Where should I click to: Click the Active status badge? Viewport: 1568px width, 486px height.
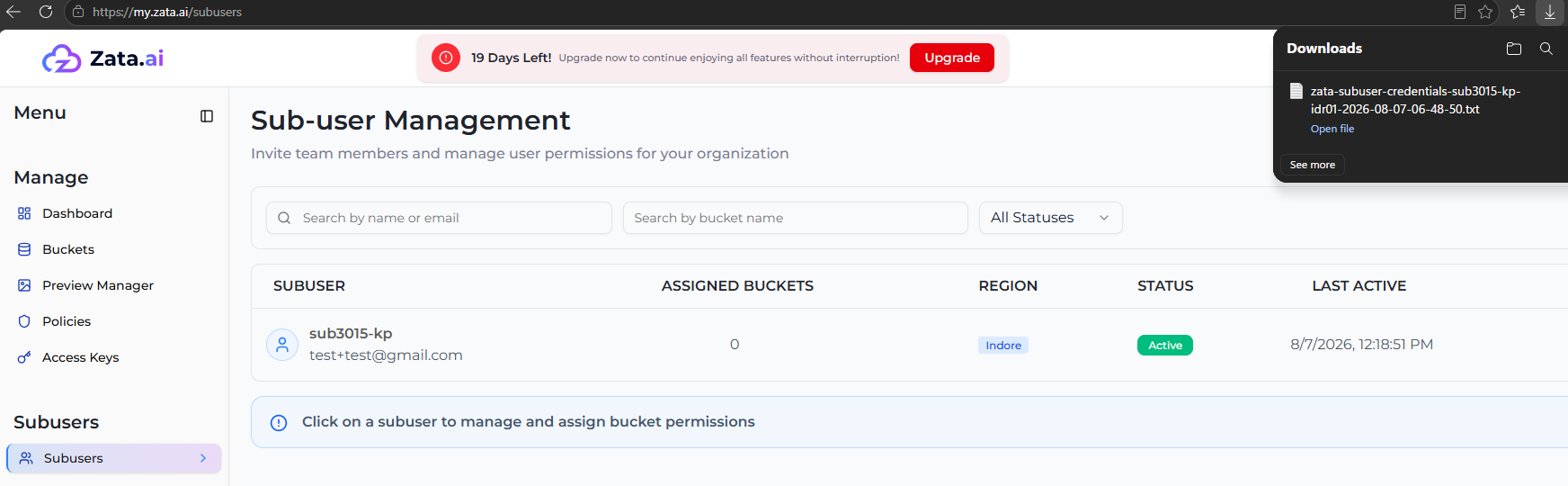[x=1165, y=346]
